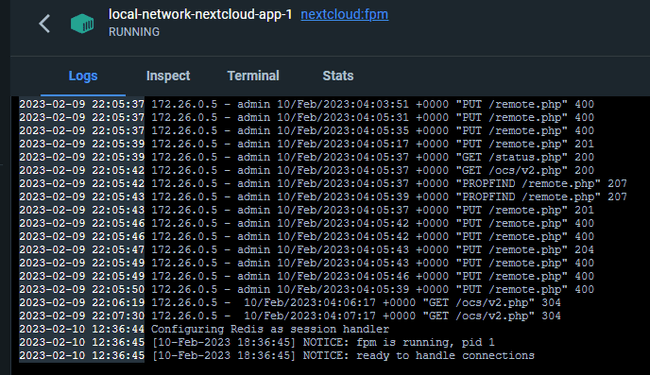The image size is (650, 375).
Task: Show the Stats tab
Action: (x=338, y=76)
